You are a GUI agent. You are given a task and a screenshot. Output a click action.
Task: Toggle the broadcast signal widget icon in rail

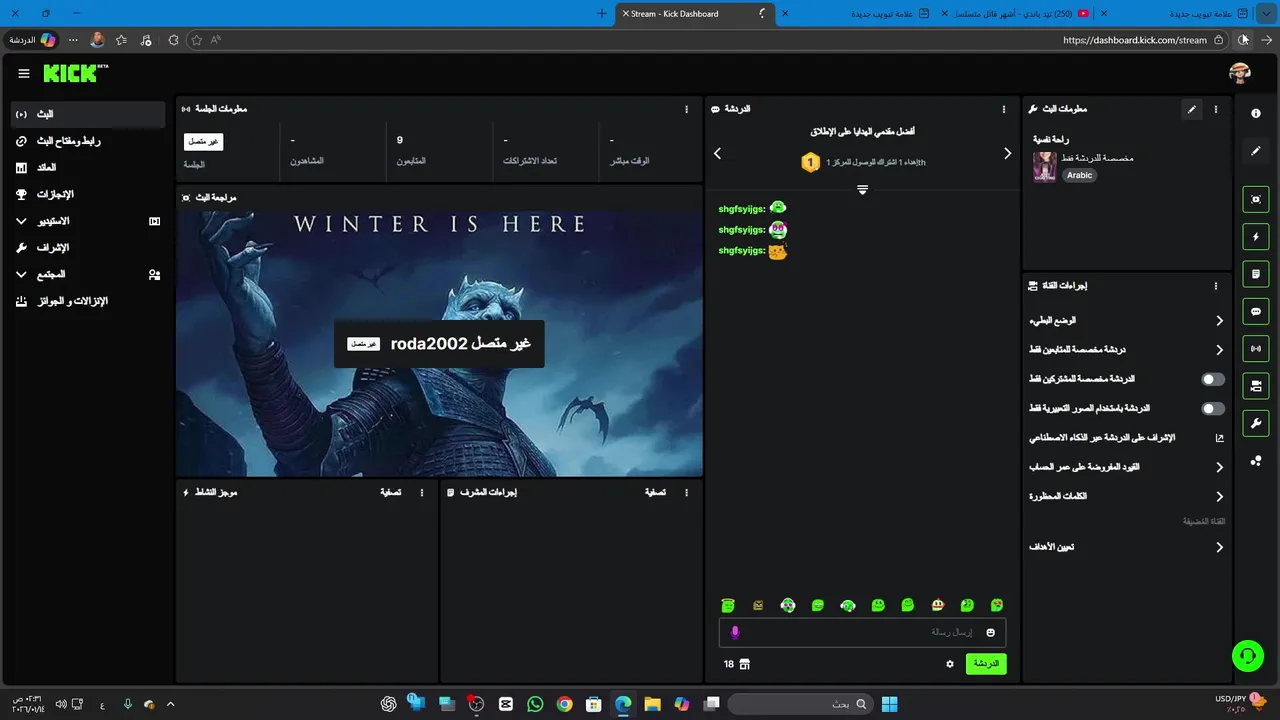(x=1256, y=348)
